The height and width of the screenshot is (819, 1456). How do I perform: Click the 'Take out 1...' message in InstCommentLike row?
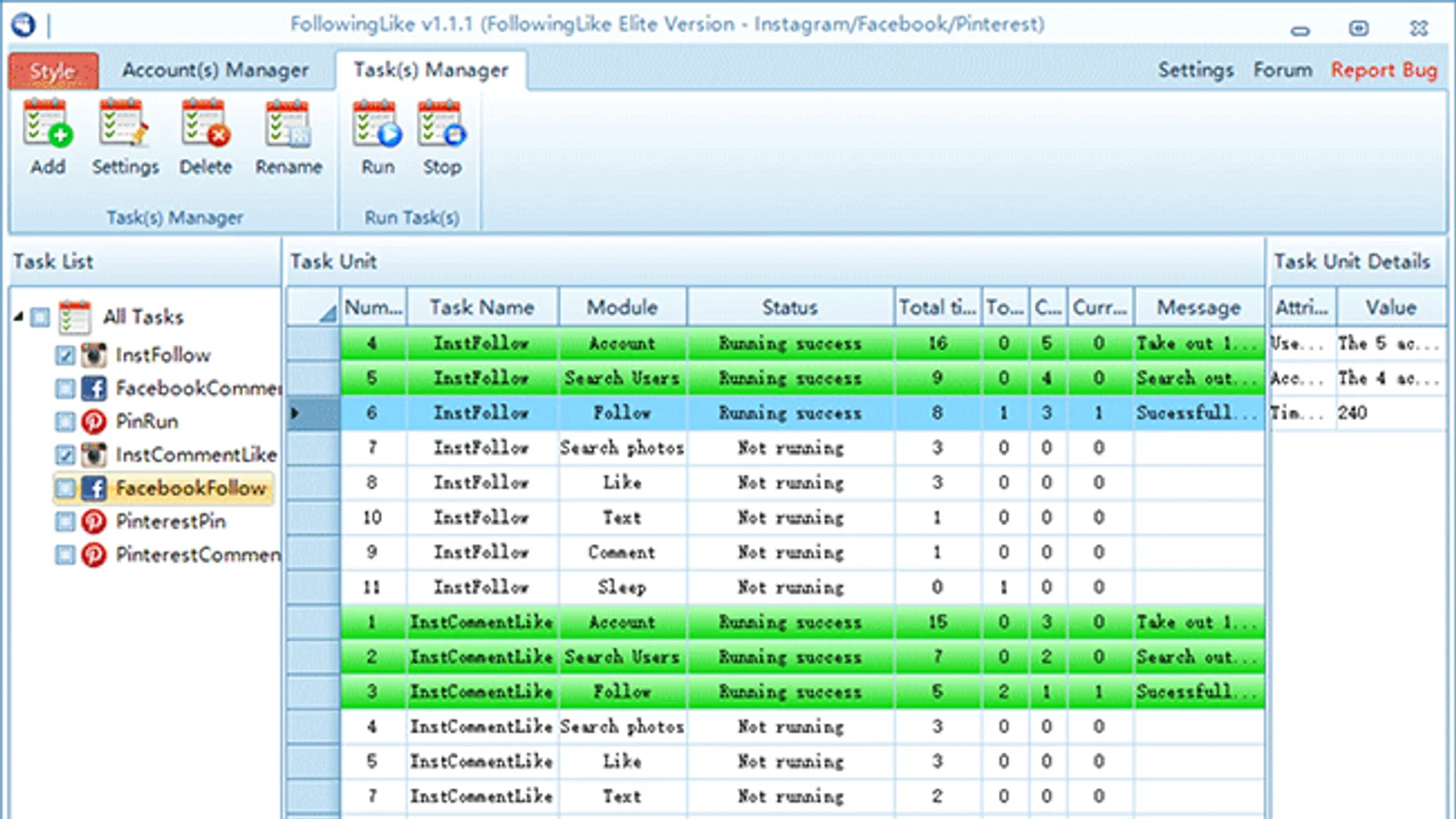[1198, 622]
